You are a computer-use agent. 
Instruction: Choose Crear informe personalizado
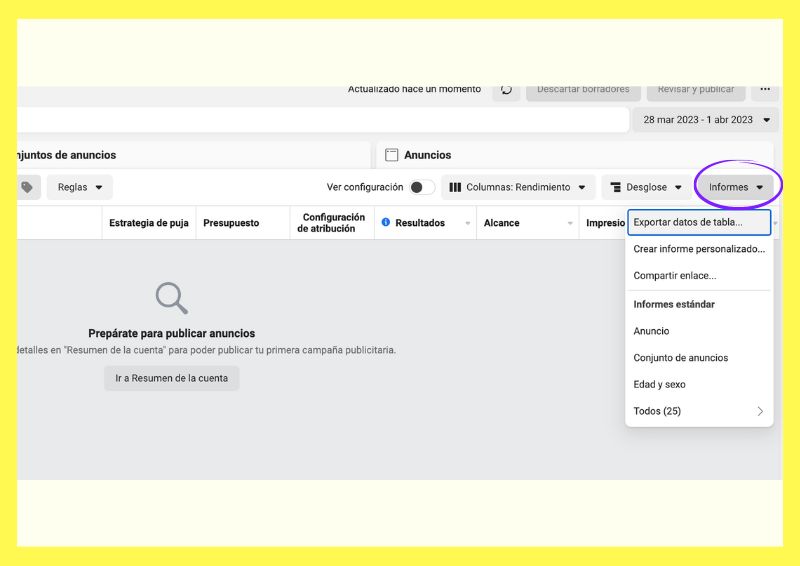[699, 249]
